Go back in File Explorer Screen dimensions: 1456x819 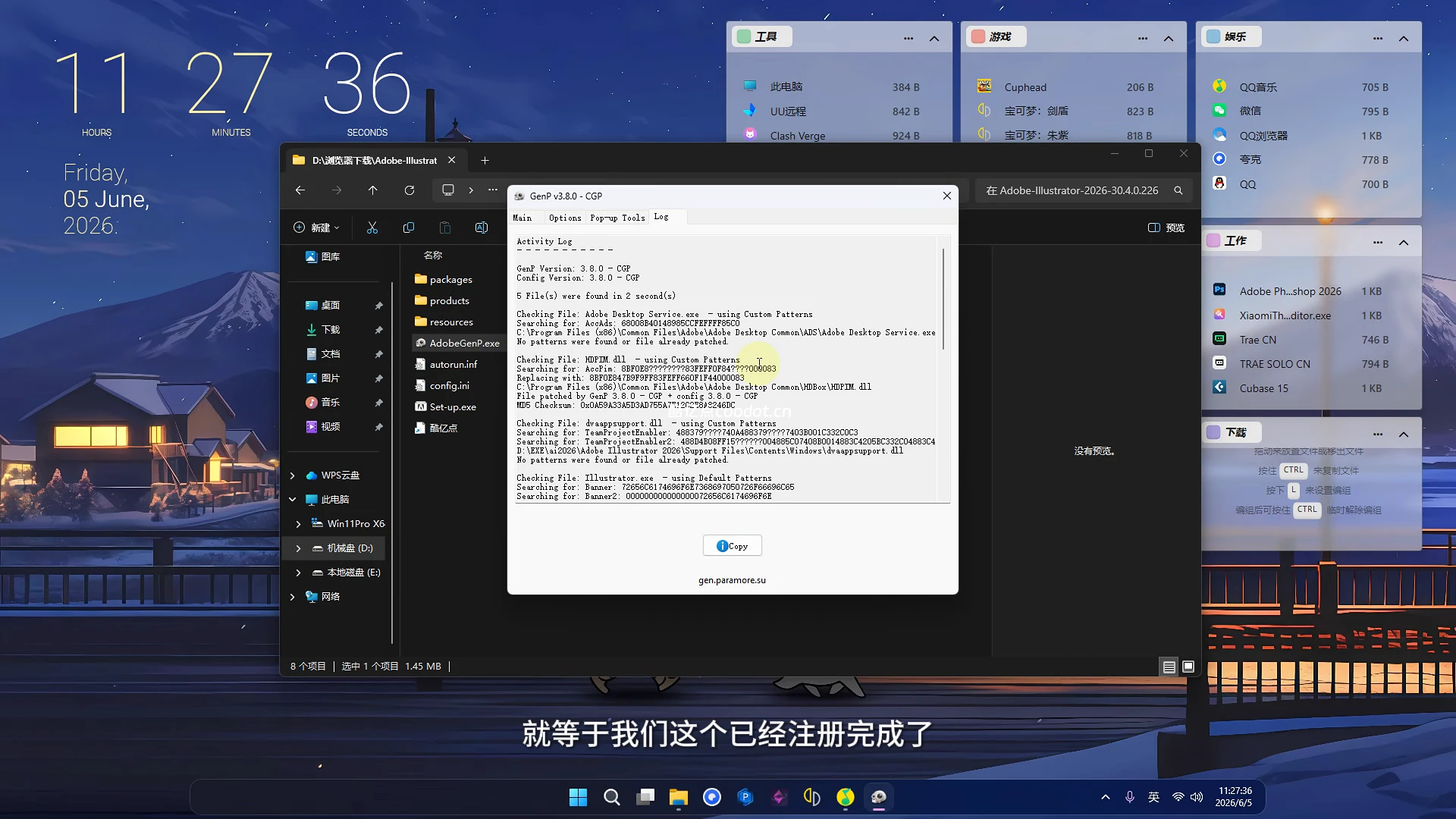click(x=300, y=190)
